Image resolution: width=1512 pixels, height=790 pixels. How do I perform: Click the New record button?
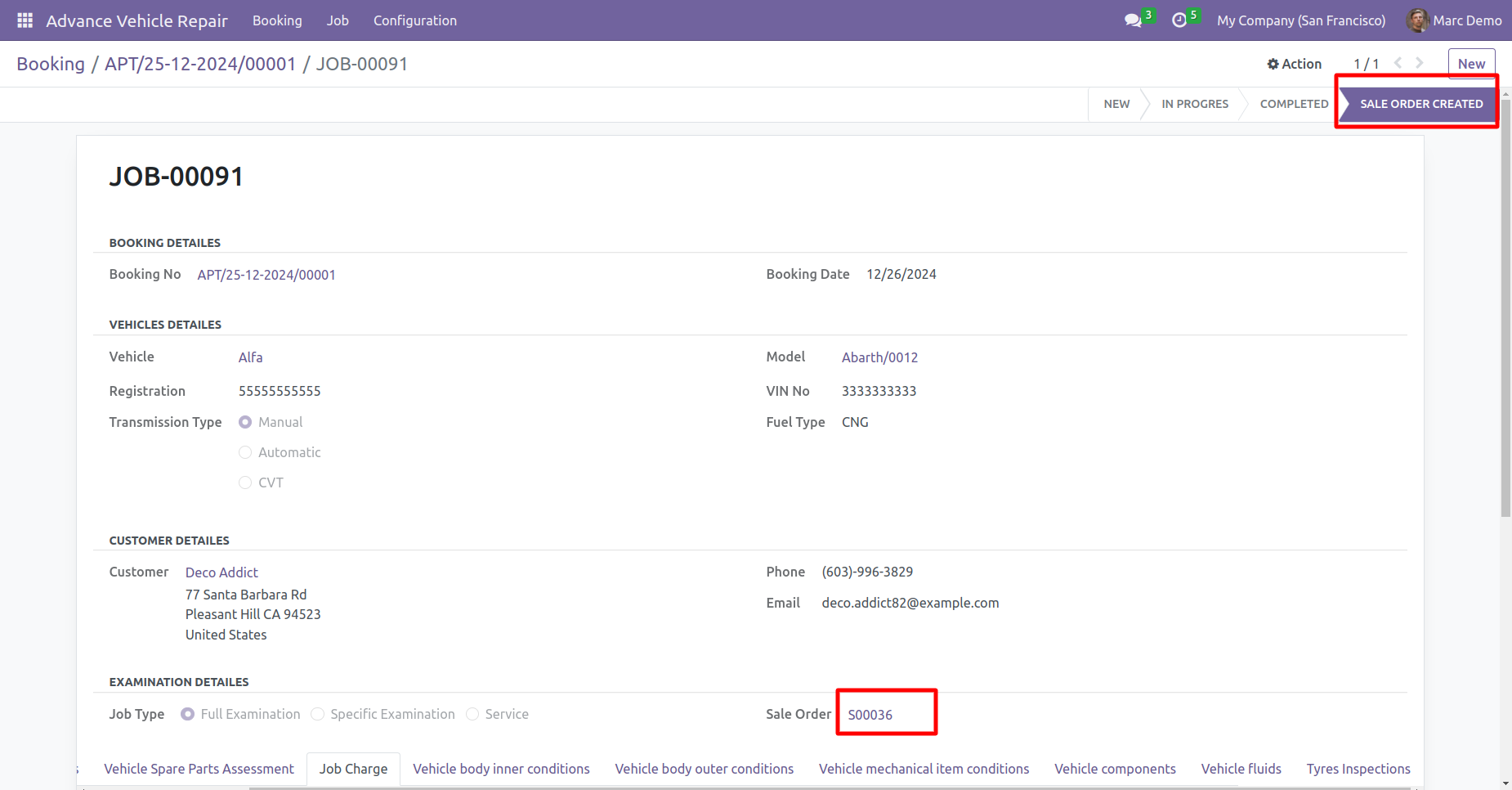1471,64
